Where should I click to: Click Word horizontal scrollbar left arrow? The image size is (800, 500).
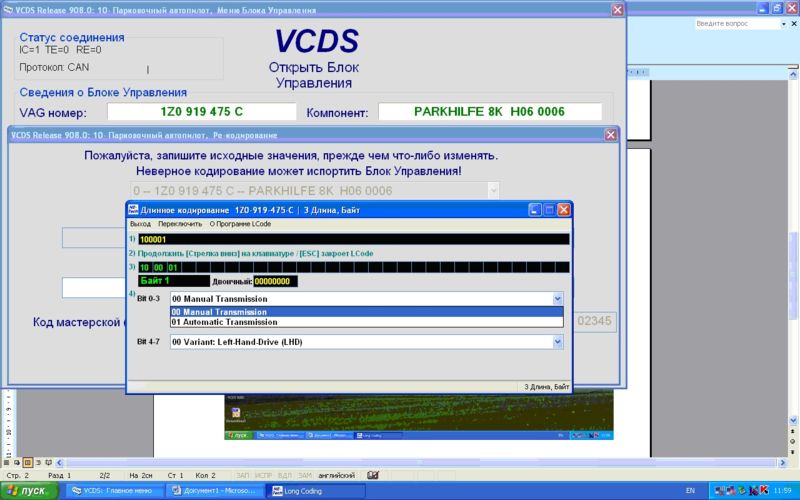pos(59,463)
